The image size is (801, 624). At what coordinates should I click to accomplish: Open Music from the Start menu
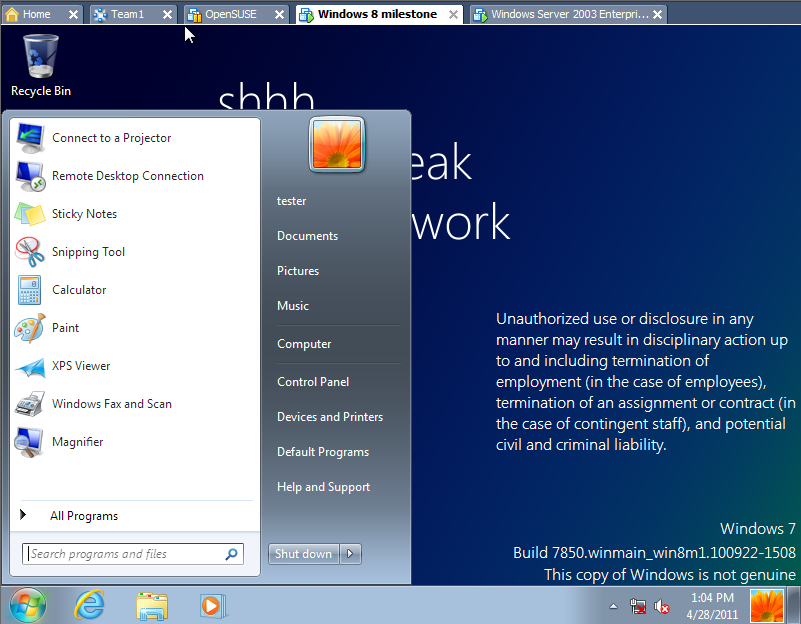[x=293, y=306]
